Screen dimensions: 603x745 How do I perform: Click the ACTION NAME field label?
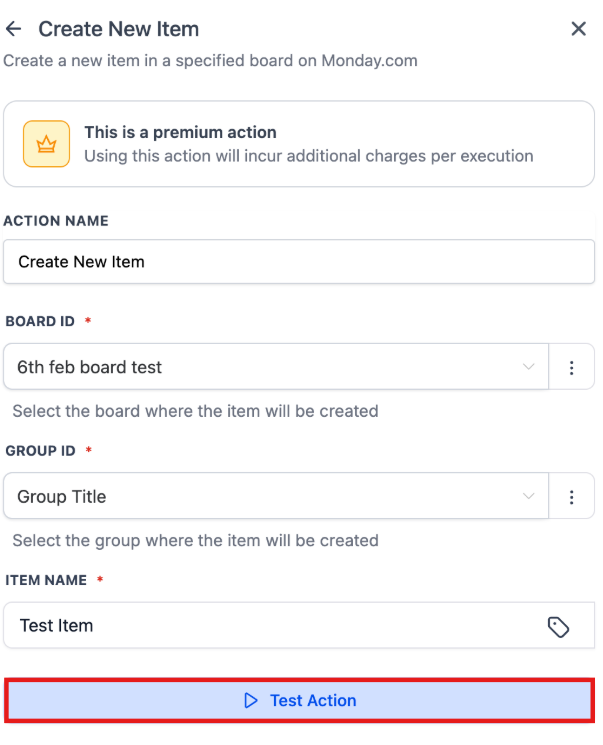click(x=56, y=221)
